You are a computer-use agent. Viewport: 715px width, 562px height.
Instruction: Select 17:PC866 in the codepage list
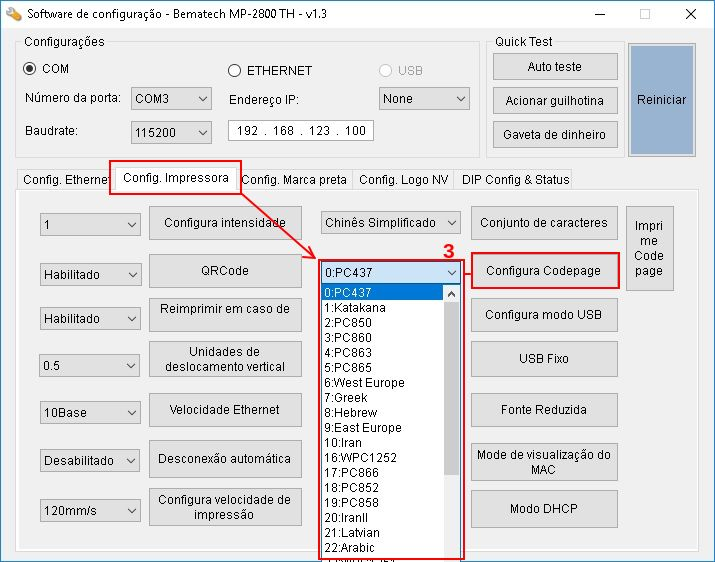tap(383, 473)
